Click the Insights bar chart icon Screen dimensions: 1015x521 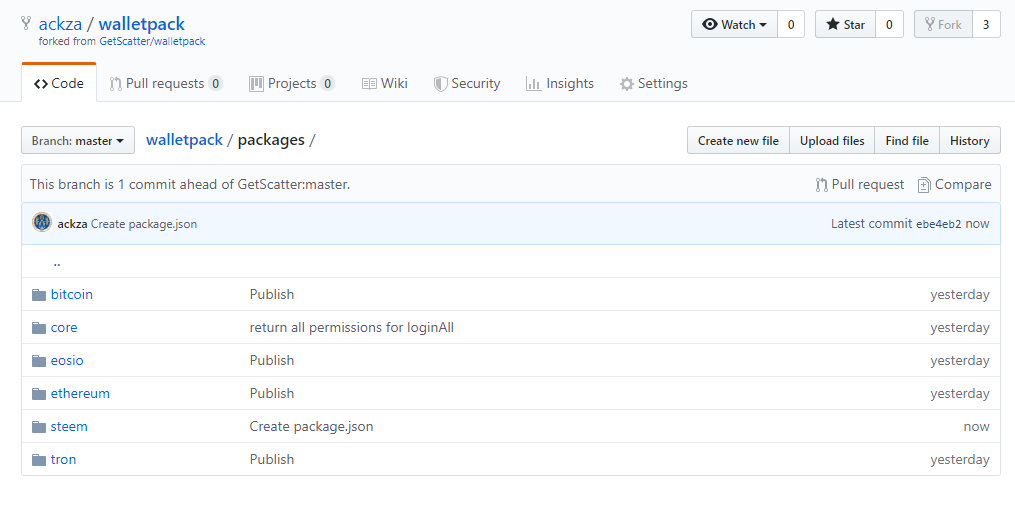tap(533, 84)
